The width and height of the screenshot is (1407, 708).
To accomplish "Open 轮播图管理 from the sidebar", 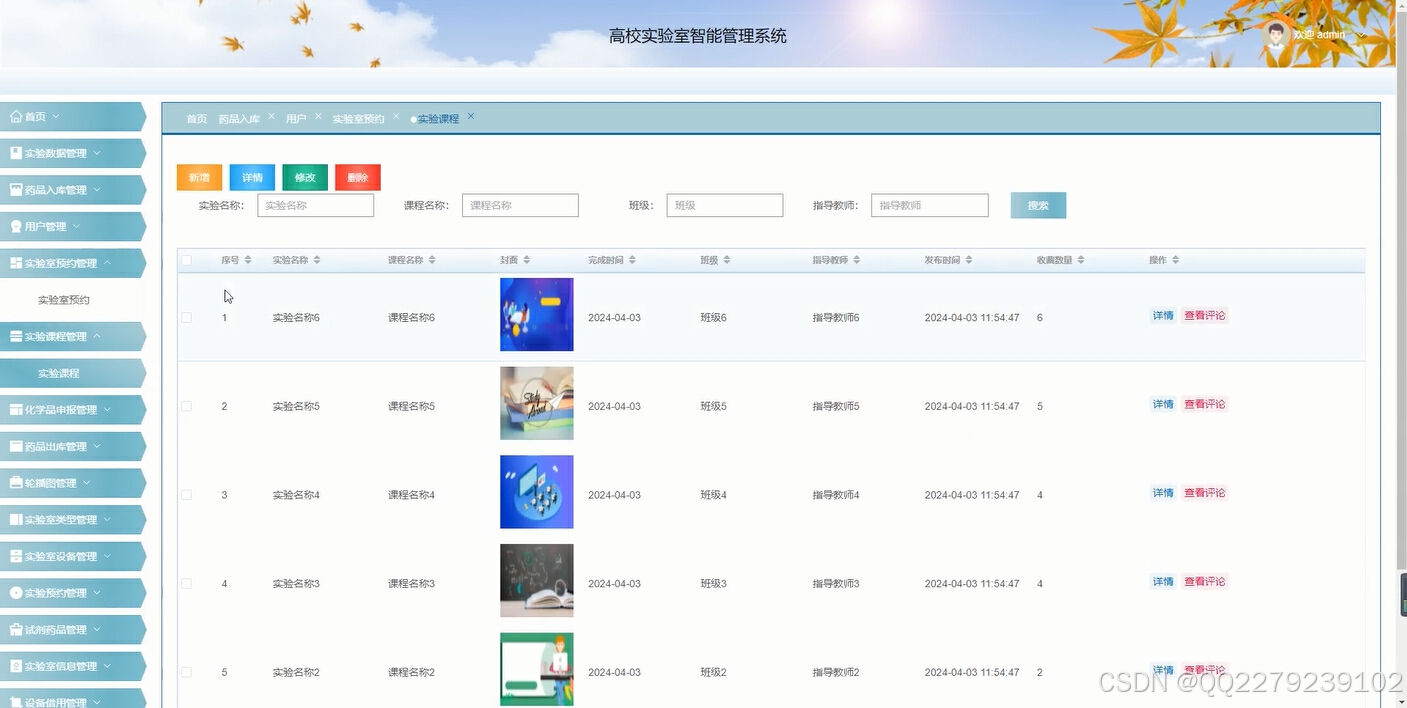I will pyautogui.click(x=15, y=482).
